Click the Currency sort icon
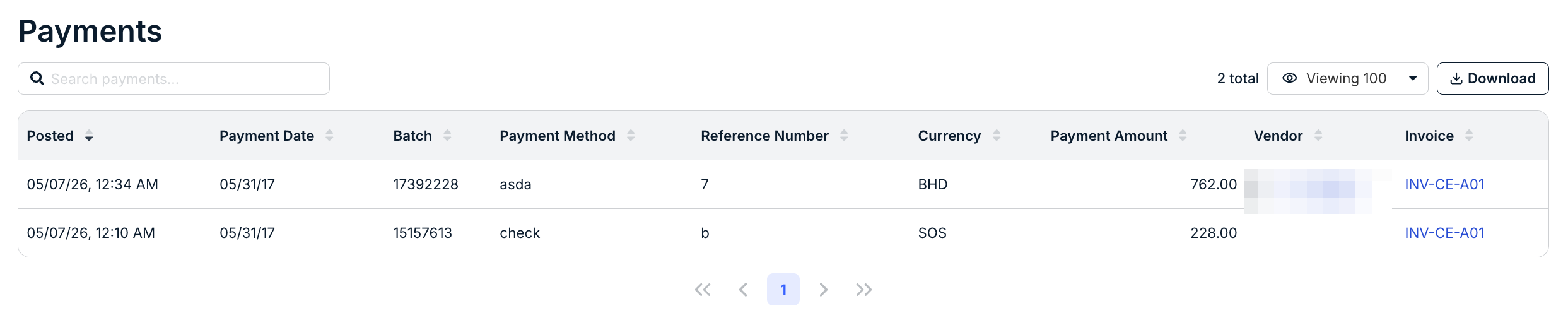The height and width of the screenshot is (313, 1568). [x=997, y=136]
